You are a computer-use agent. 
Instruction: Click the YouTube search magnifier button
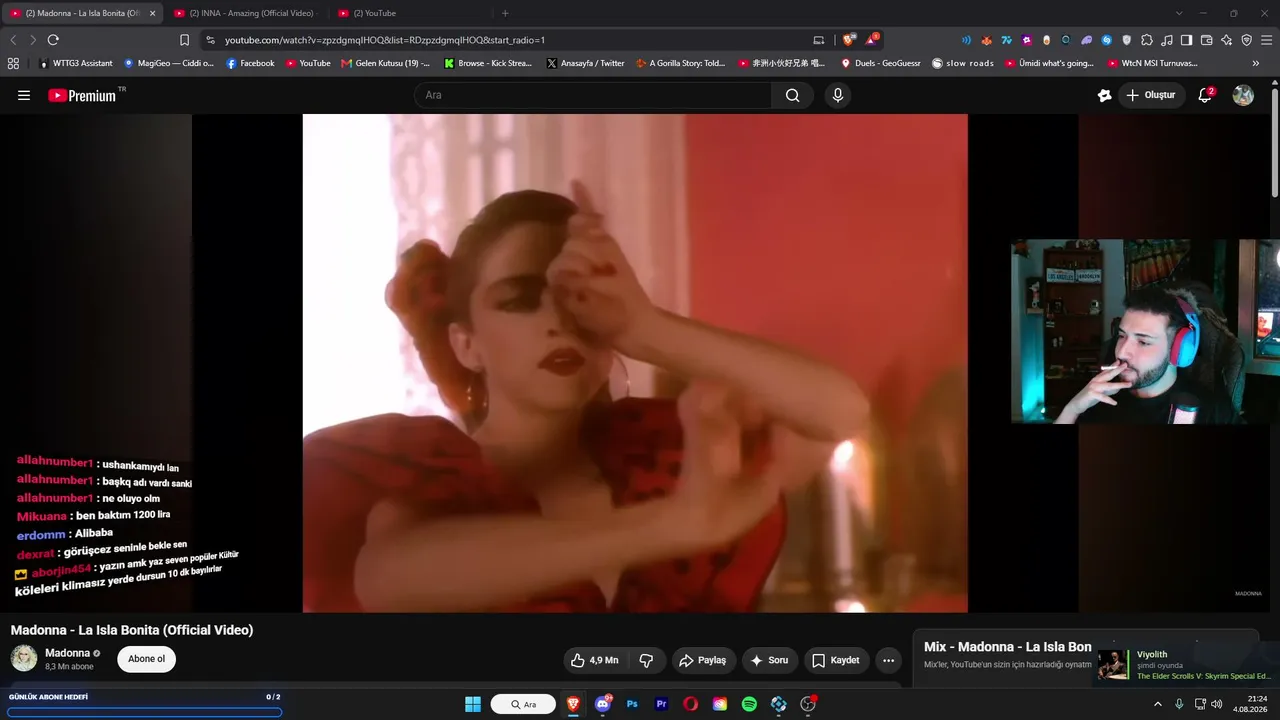pyautogui.click(x=792, y=95)
